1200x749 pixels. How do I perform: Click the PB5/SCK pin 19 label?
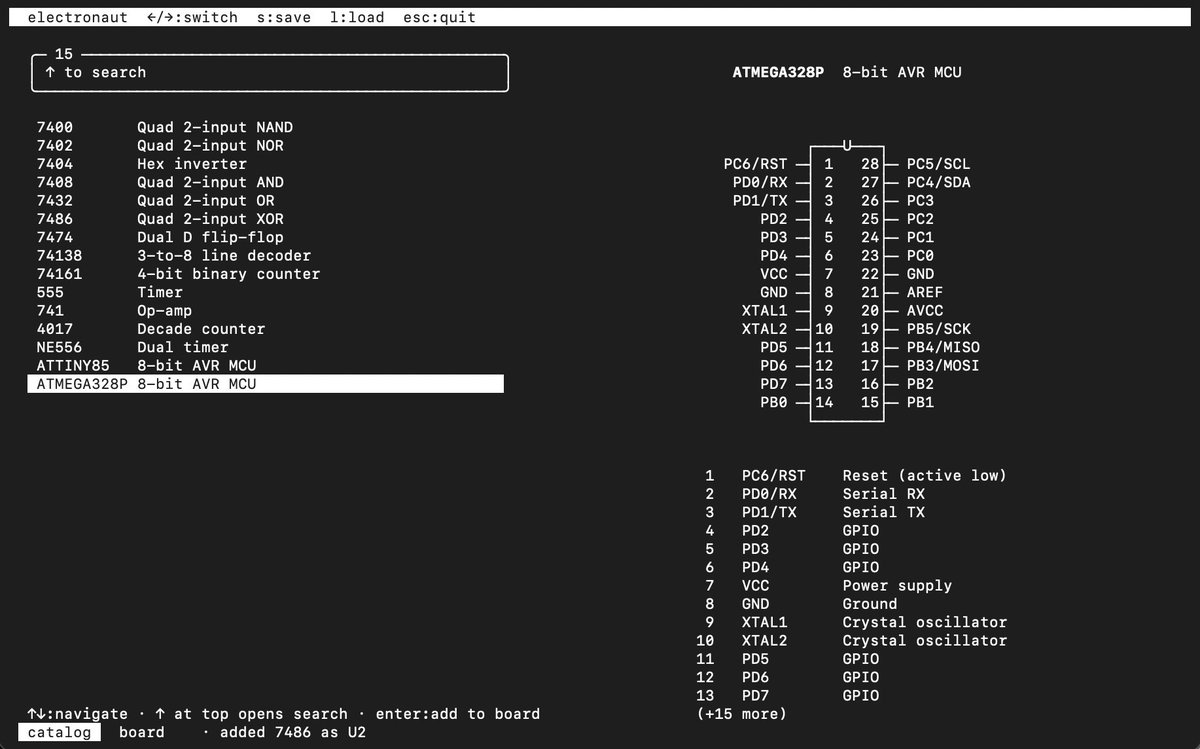(x=938, y=329)
